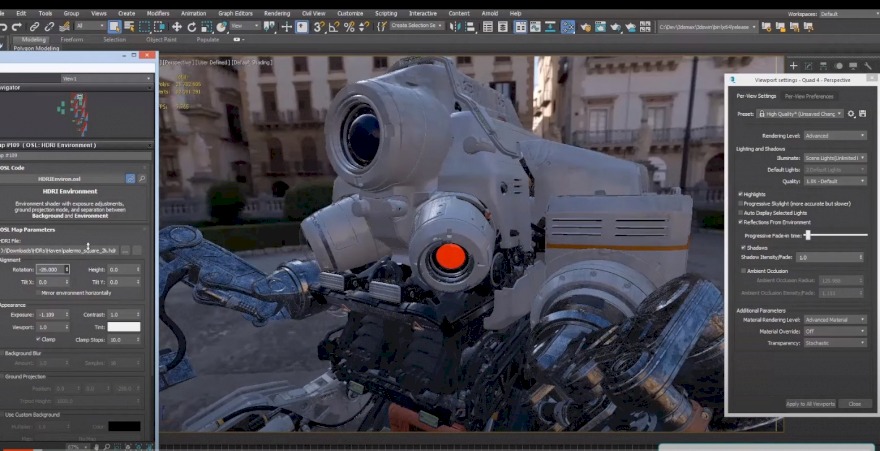The image size is (880, 451).
Task: Open the Rendering Level dropdown
Action: pos(835,135)
